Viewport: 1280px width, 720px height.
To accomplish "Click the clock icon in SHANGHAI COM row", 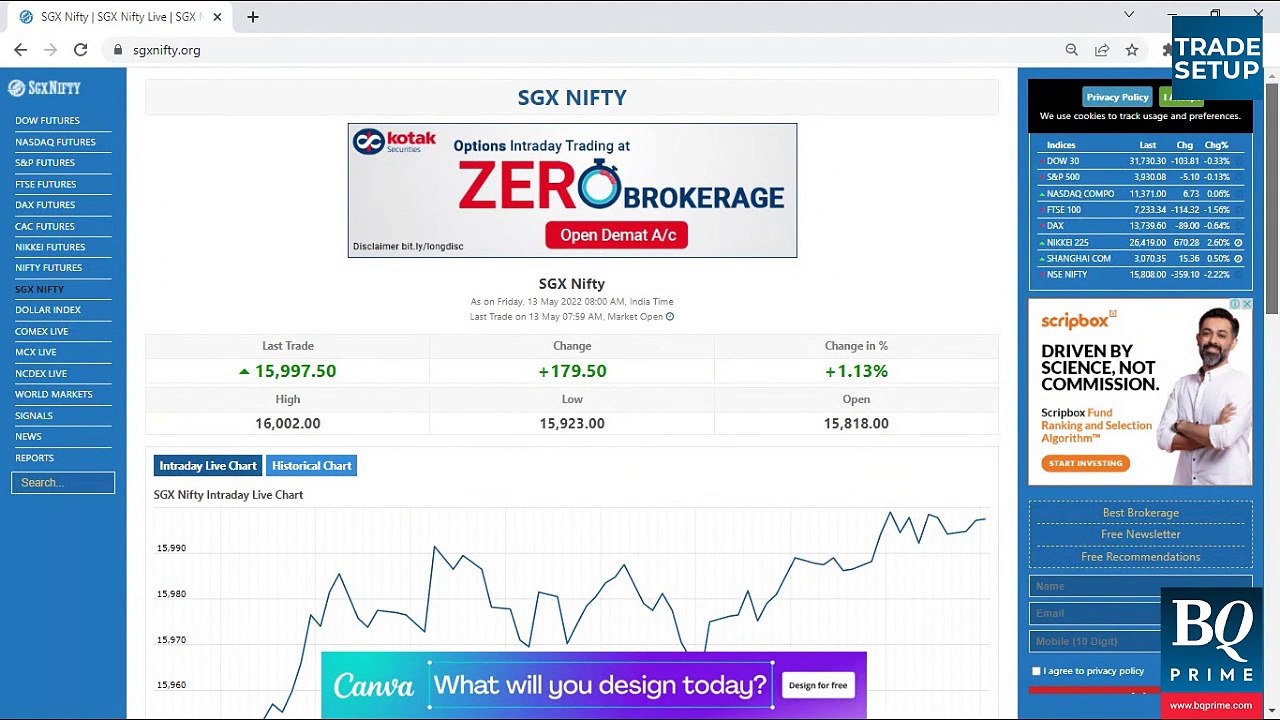I will click(1238, 258).
